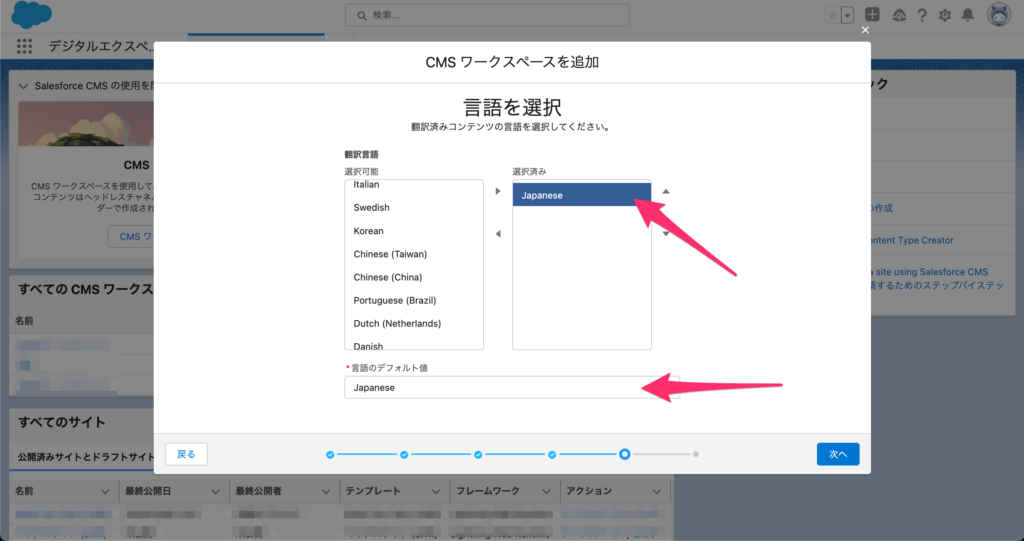The height and width of the screenshot is (541, 1024).
Task: Click the global search field
Action: (x=487, y=15)
